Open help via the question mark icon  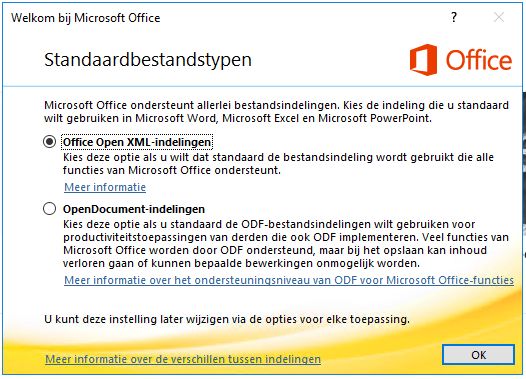point(454,17)
